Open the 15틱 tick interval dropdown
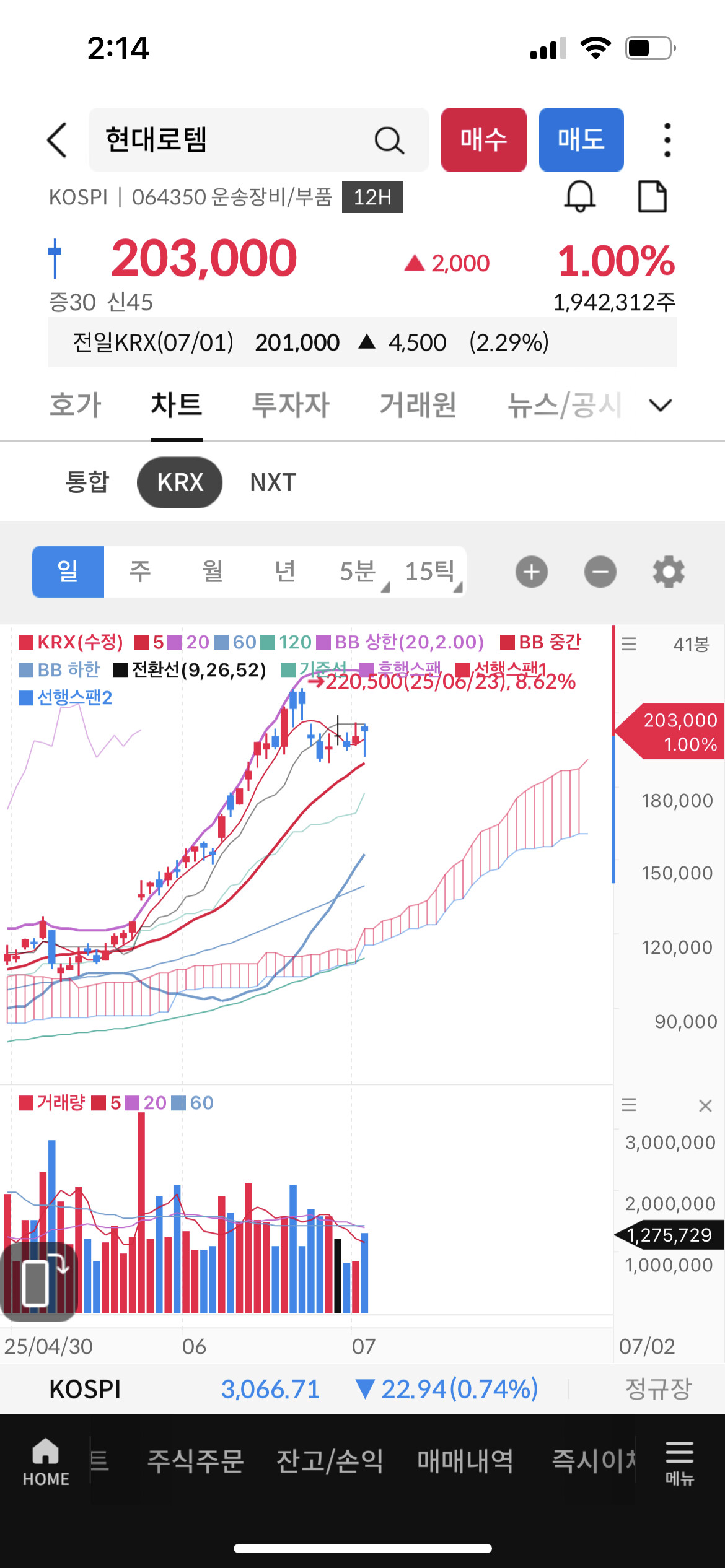Image resolution: width=725 pixels, height=1568 pixels. [x=431, y=572]
